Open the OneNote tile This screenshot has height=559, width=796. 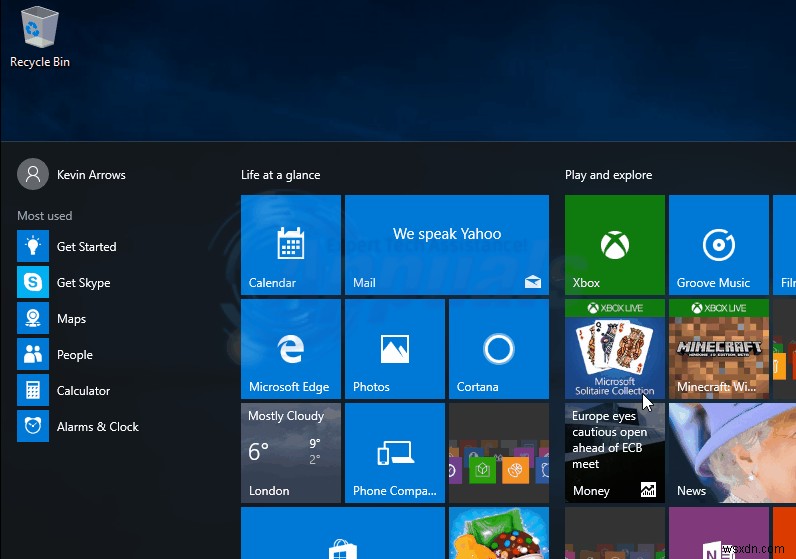pos(719,533)
